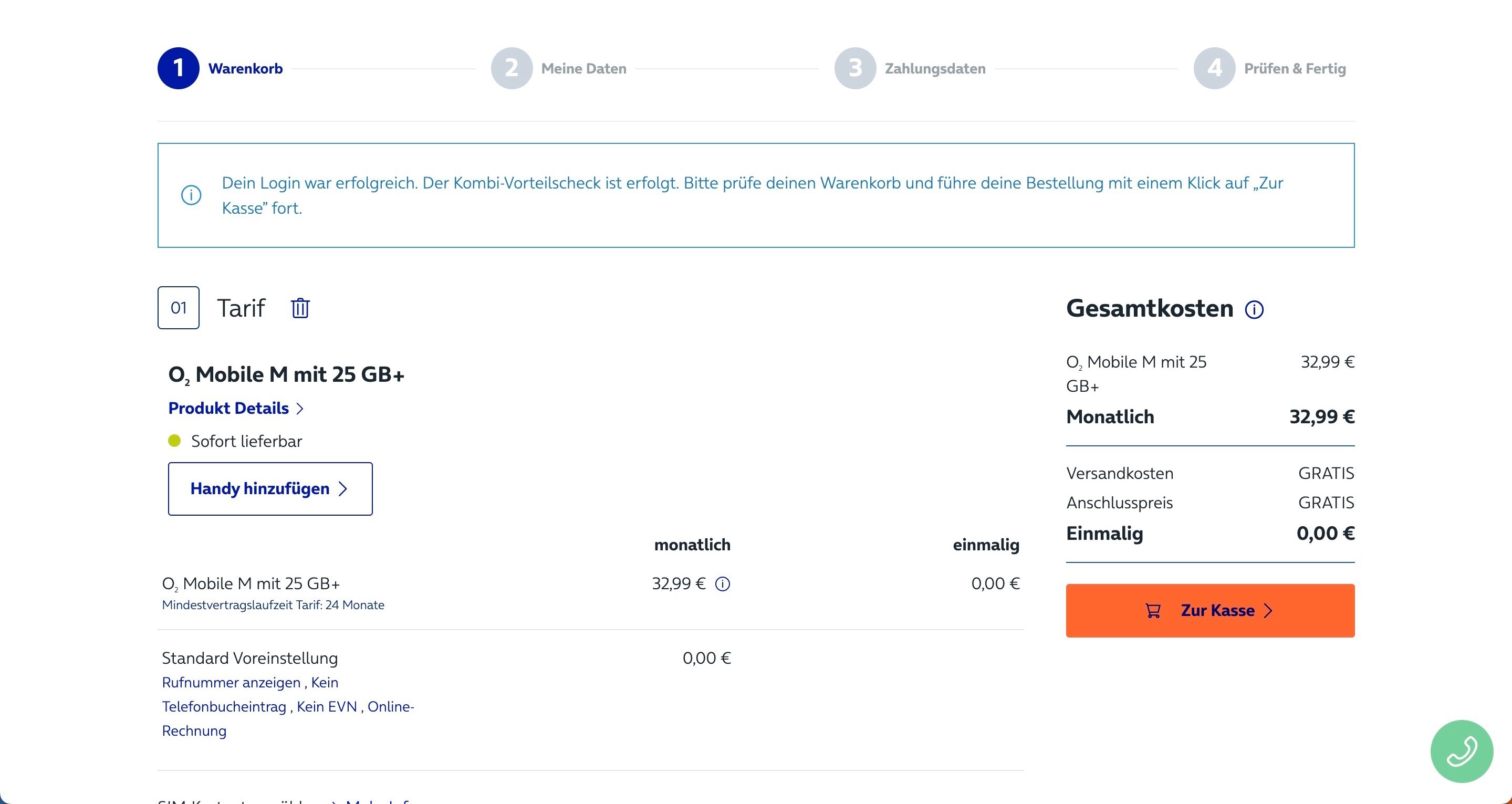Screen dimensions: 1512x804
Task: Open the Kein EVN setting link
Action: 327,706
